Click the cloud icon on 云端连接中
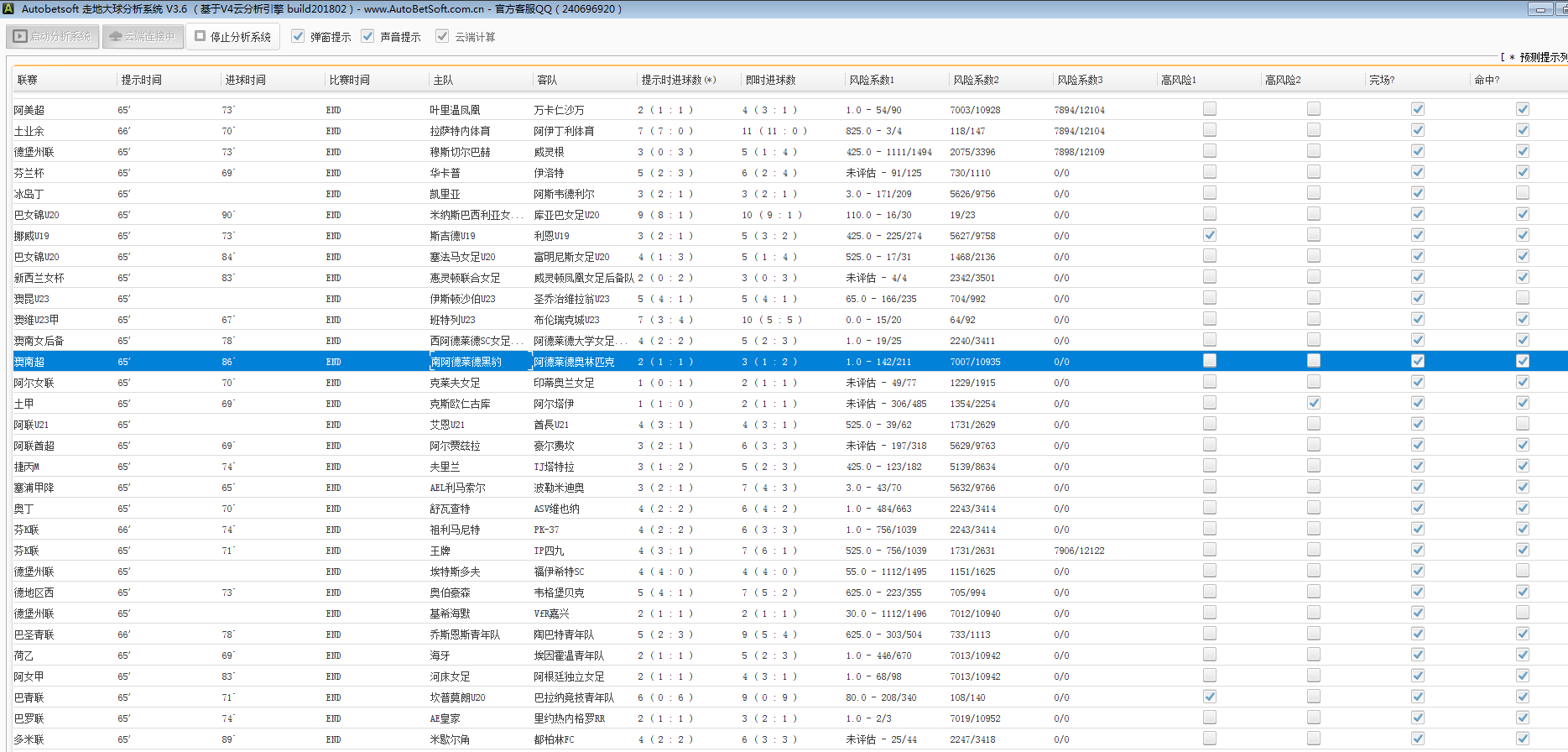The image size is (1568, 752). (116, 37)
